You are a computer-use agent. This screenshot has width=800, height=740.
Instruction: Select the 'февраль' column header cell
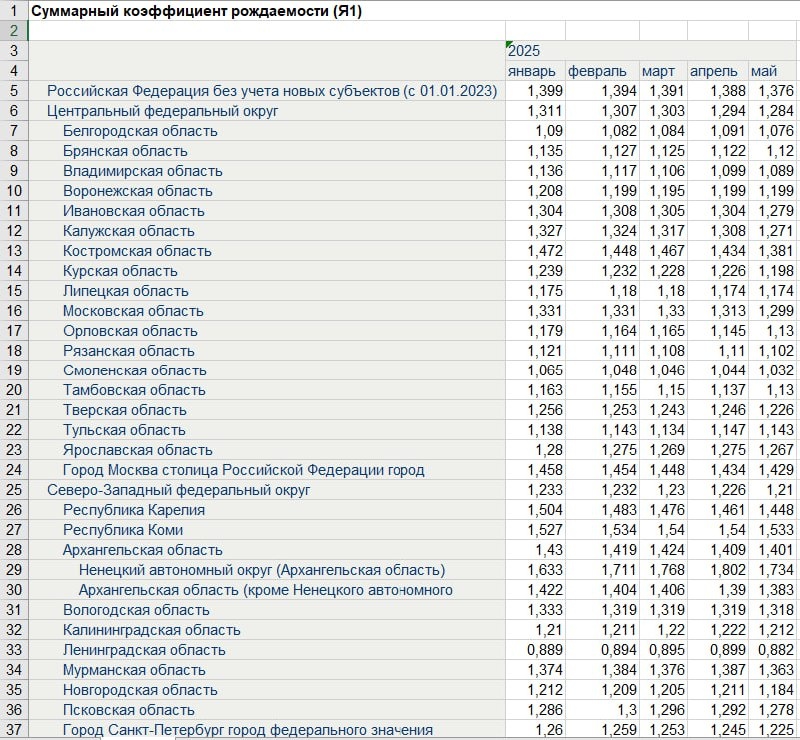602,71
